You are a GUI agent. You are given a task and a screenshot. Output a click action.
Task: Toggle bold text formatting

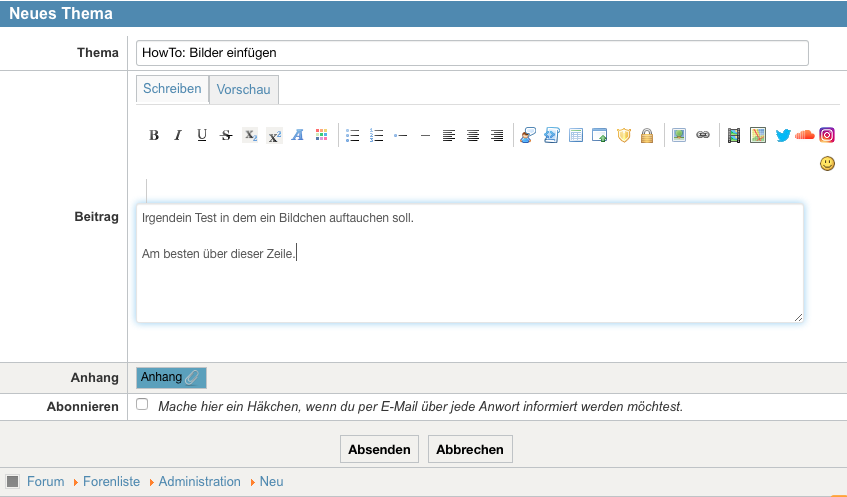[x=154, y=136]
